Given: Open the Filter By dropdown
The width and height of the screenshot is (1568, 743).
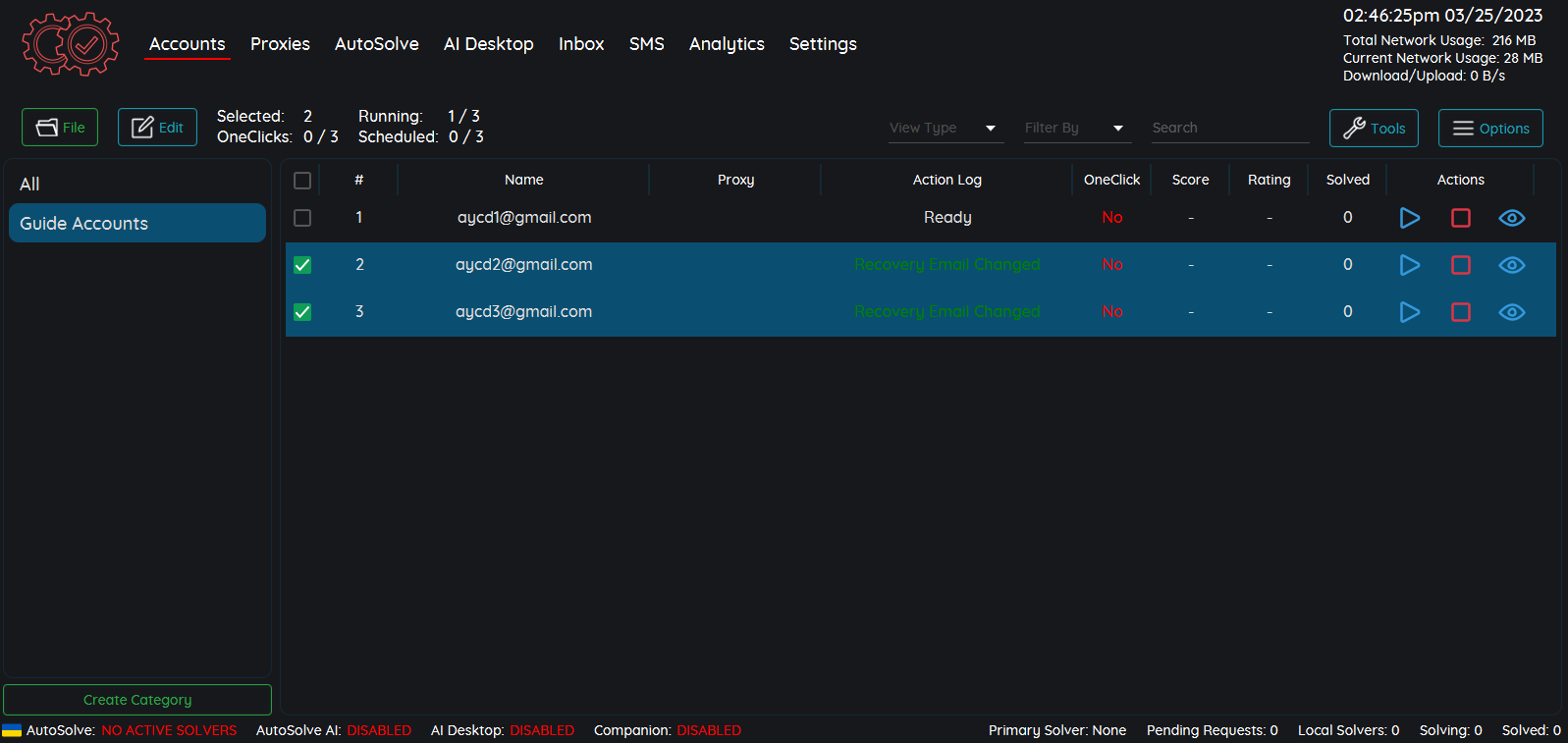Looking at the screenshot, I should pos(1076,128).
